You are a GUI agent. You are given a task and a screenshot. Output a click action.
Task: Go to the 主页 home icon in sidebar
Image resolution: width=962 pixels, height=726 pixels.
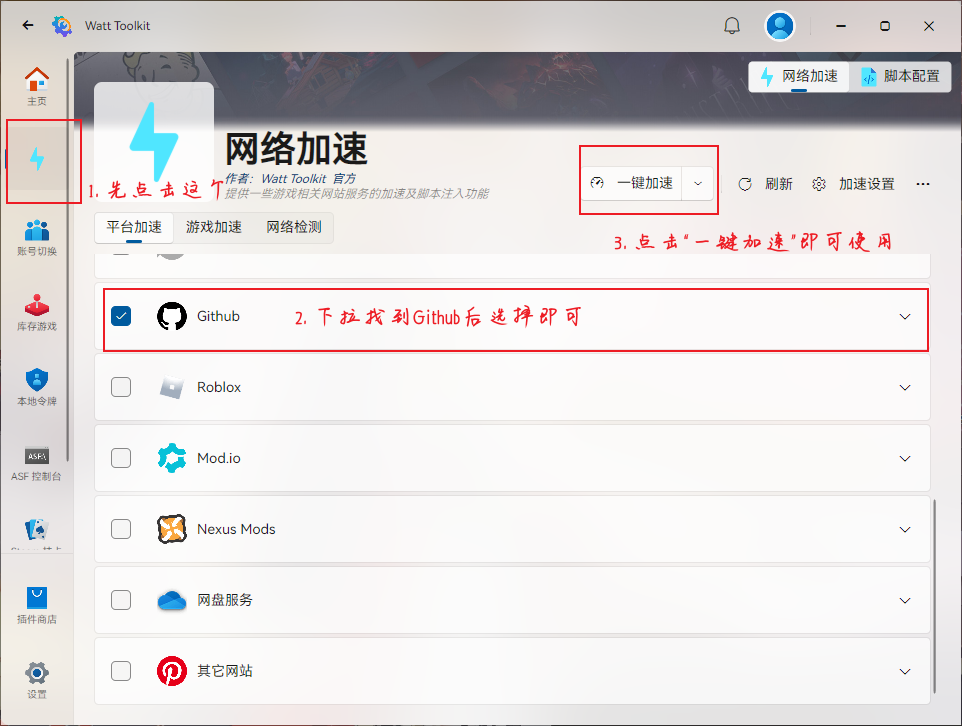[x=37, y=86]
